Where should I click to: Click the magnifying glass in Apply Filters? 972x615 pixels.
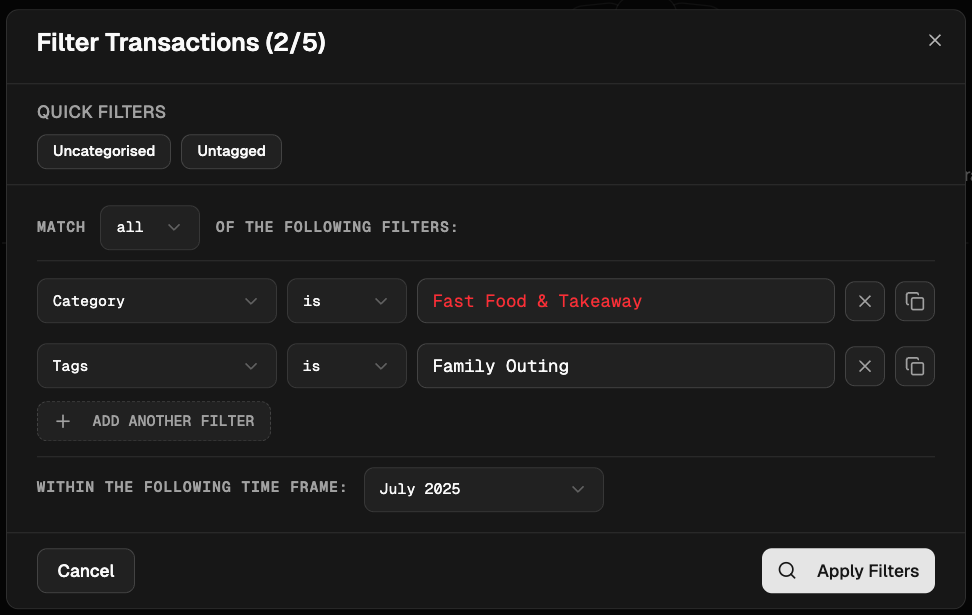click(787, 570)
